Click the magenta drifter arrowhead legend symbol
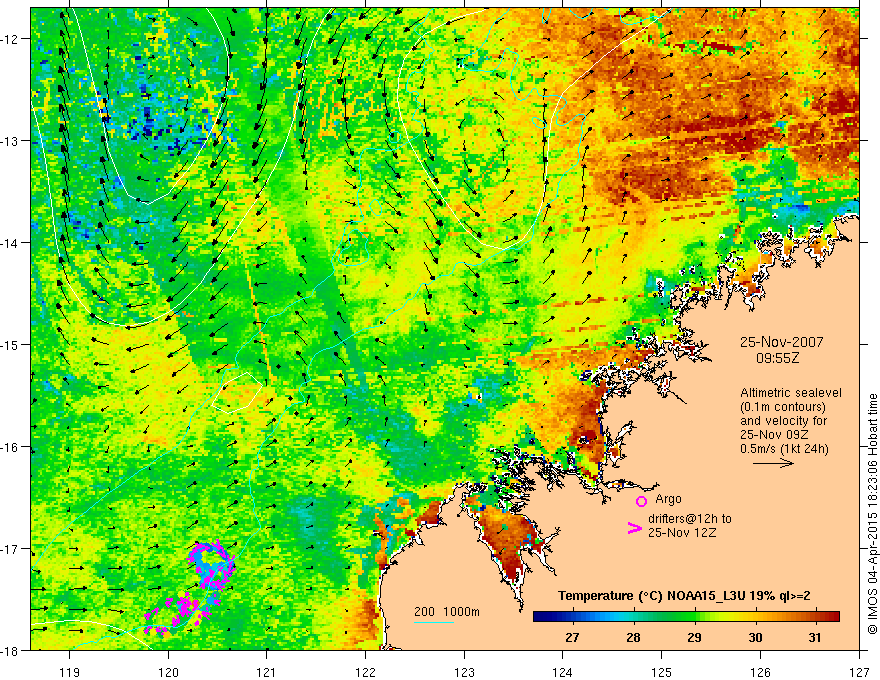This screenshot has width=880, height=680. tap(635, 527)
